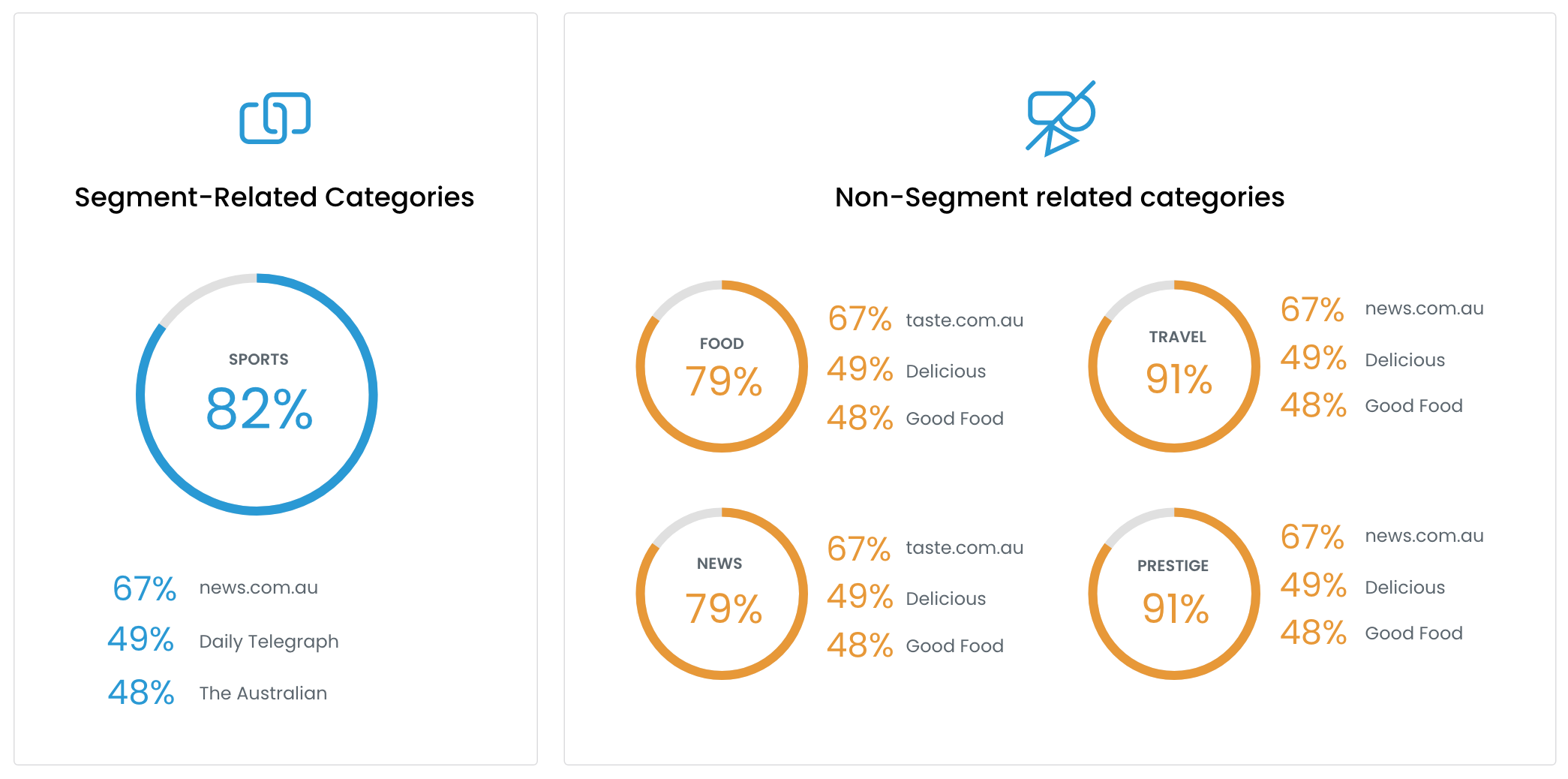Select the Sports 82% donut chart
Screen dimensions: 1568x779
(x=257, y=395)
